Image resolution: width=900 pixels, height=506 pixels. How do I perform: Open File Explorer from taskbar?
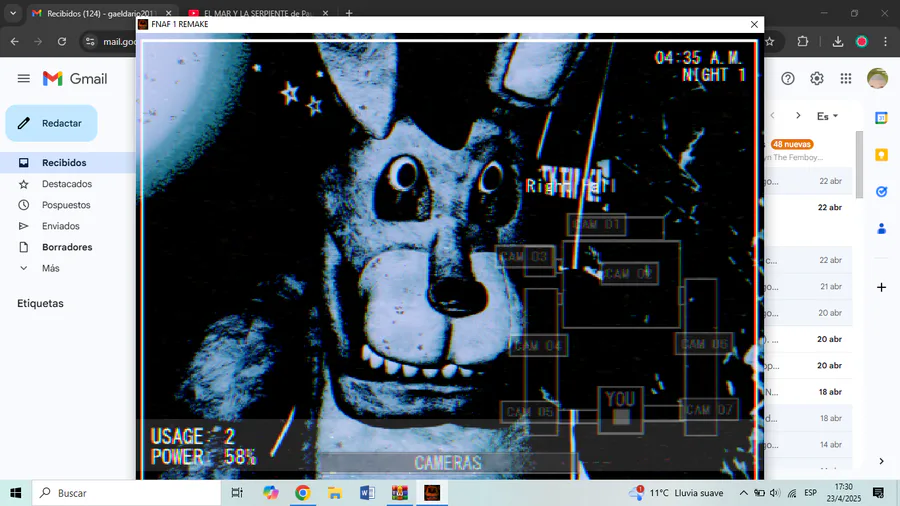click(335, 493)
